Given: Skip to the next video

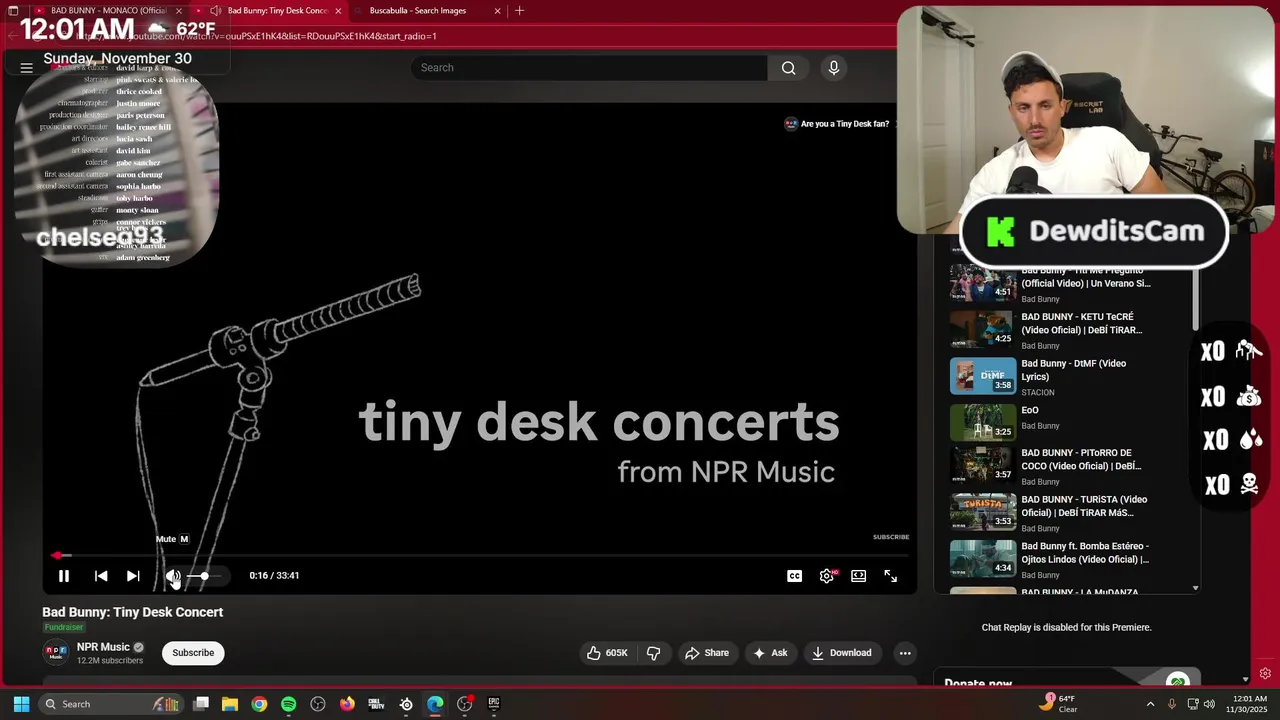Looking at the screenshot, I should tap(133, 576).
